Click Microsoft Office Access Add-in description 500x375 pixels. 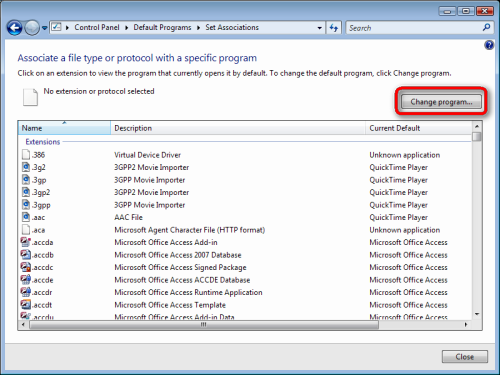166,242
